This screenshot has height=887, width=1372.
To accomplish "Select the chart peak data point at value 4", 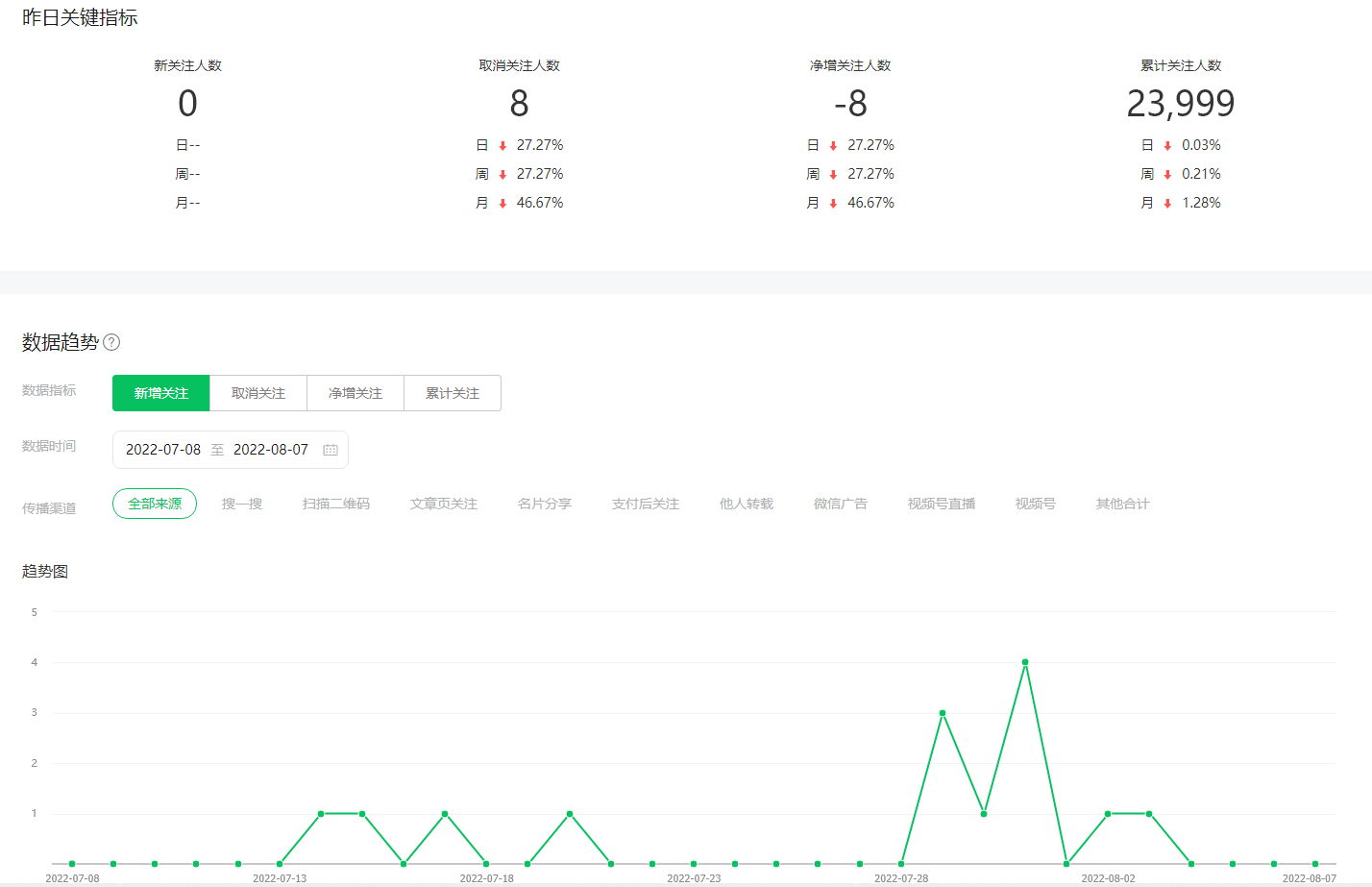I will [1025, 662].
